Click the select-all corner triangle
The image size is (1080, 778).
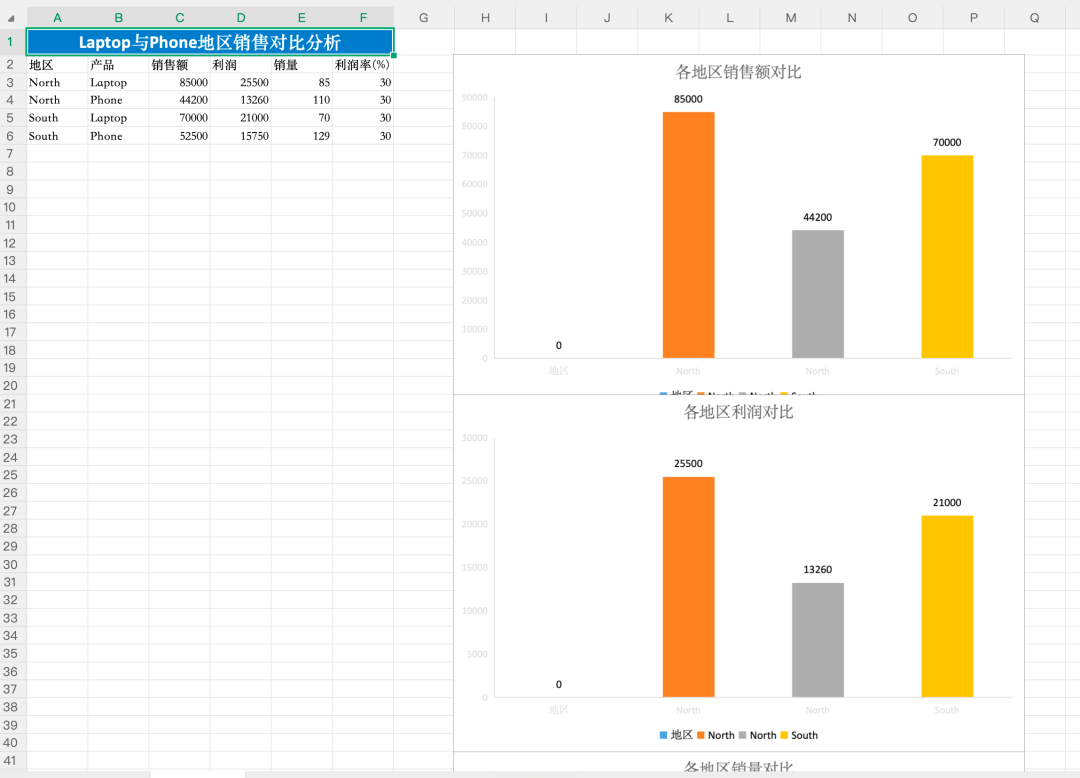click(x=10, y=18)
